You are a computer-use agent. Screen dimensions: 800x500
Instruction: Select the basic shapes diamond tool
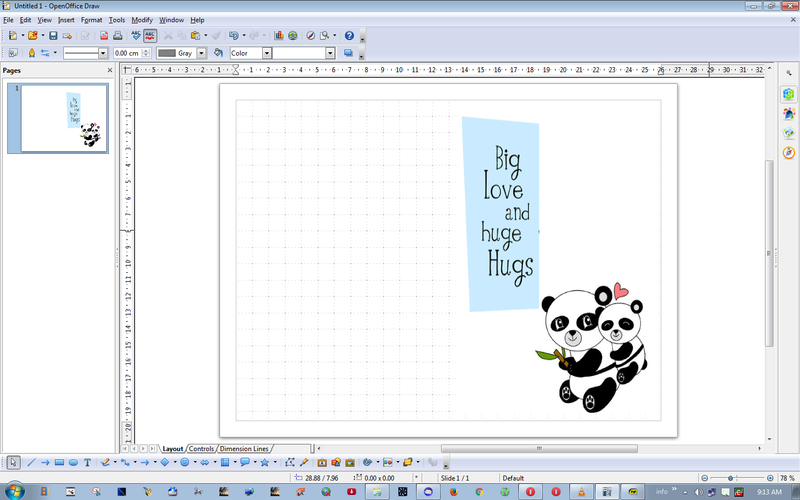point(165,462)
